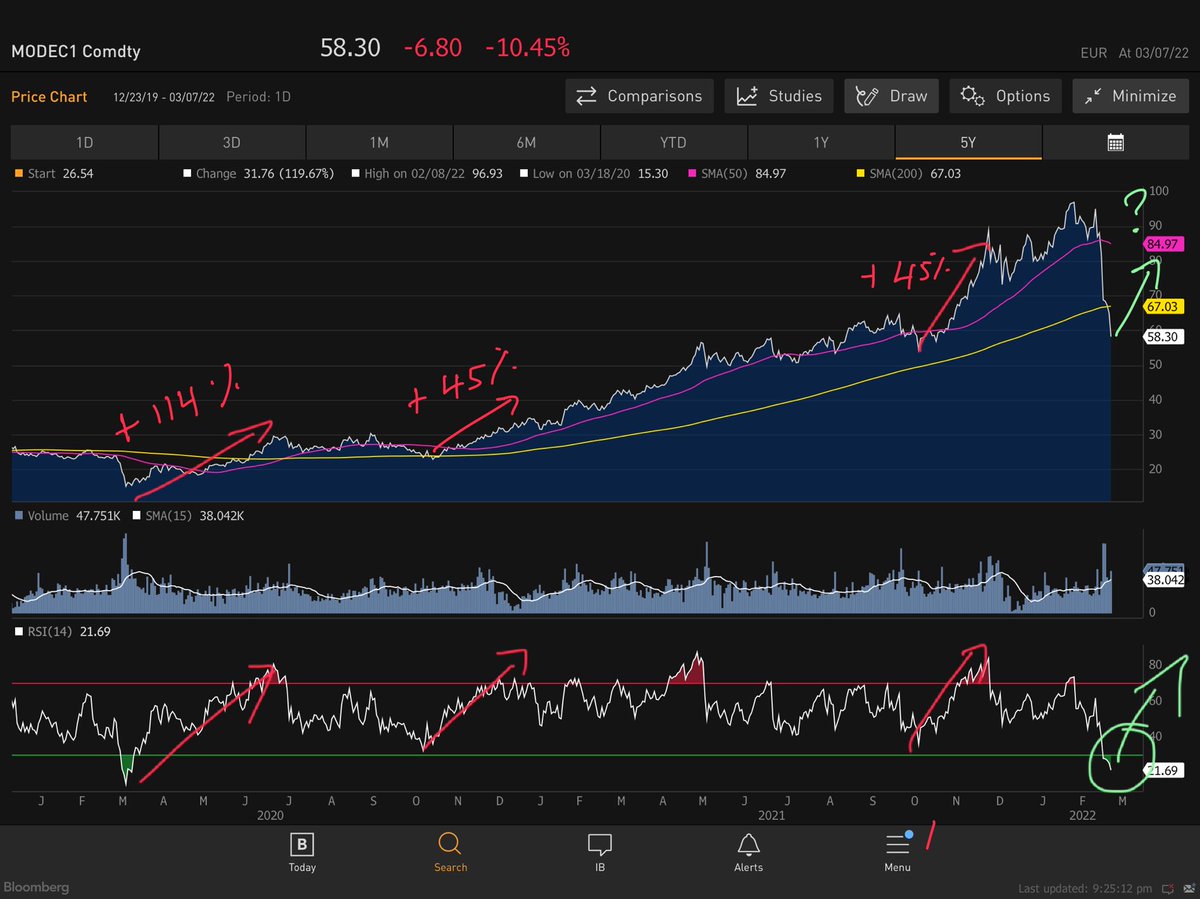The height and width of the screenshot is (899, 1200).
Task: Open the IB chat tab
Action: (599, 853)
